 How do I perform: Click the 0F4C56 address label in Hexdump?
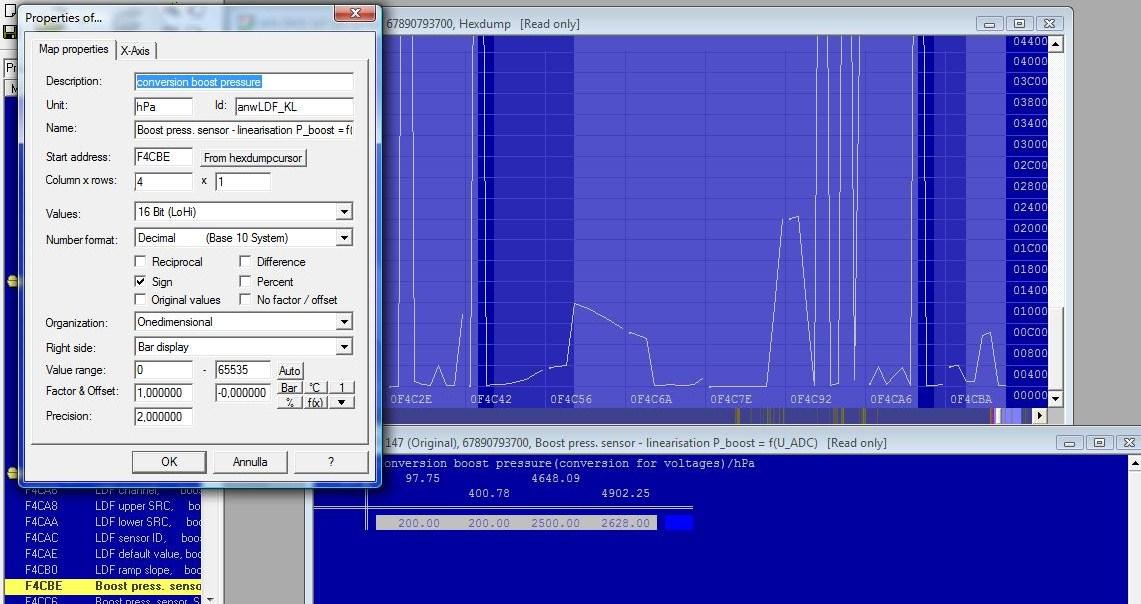pos(571,399)
